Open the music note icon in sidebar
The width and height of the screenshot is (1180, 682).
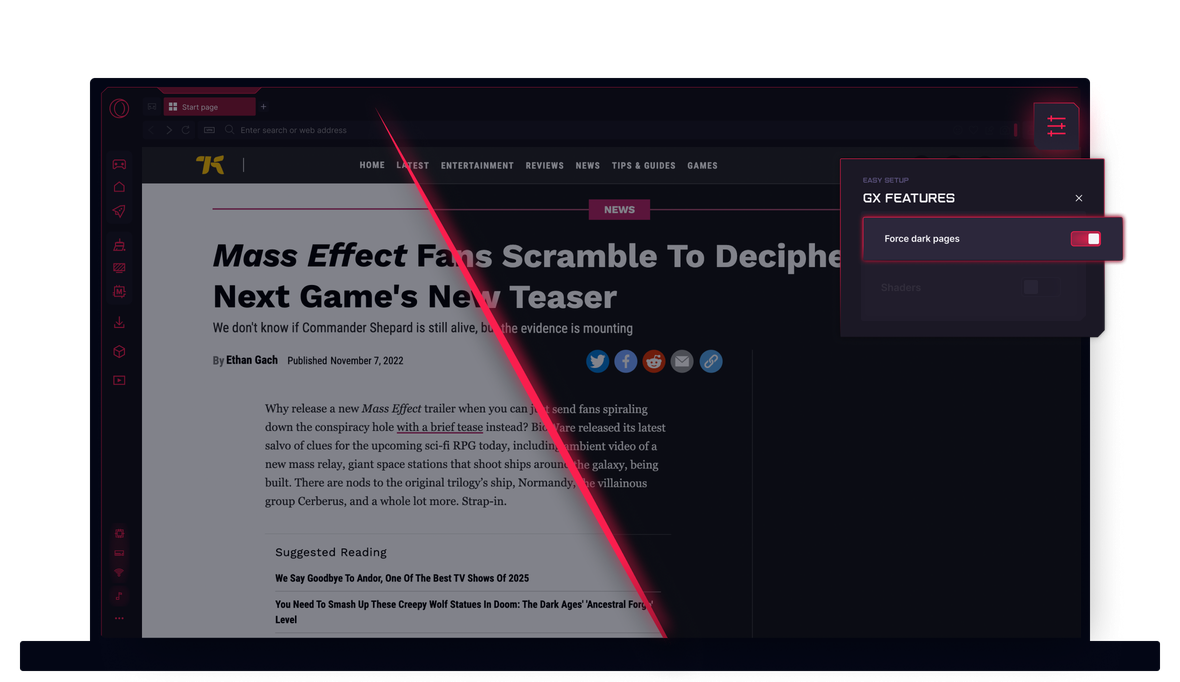click(119, 596)
